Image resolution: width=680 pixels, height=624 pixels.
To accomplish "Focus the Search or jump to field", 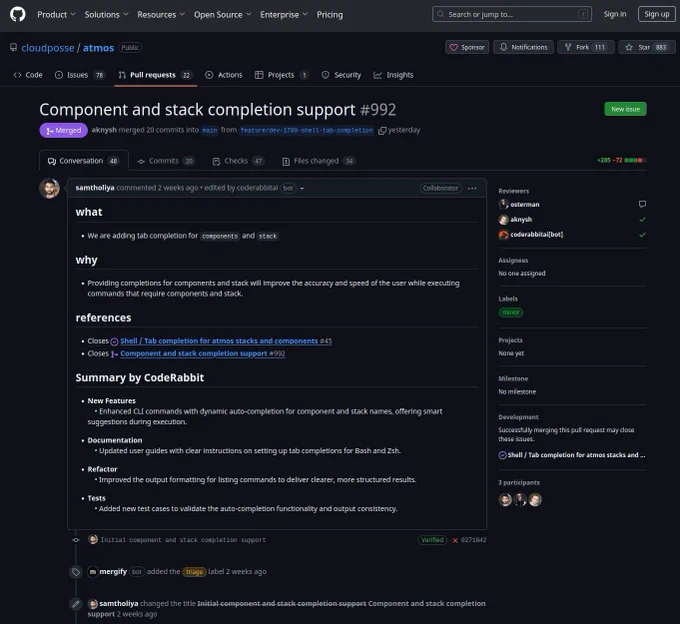I will 512,14.
